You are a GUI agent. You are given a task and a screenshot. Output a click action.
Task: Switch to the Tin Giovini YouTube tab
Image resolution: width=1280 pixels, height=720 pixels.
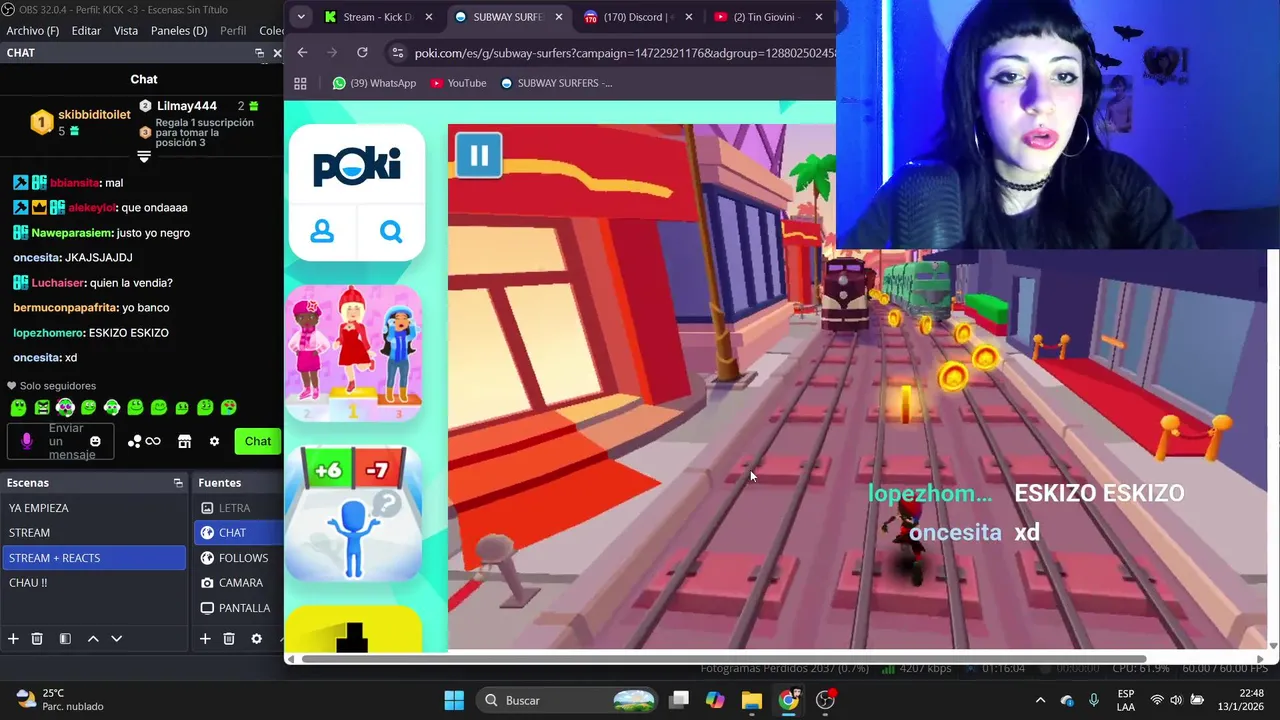[x=768, y=17]
